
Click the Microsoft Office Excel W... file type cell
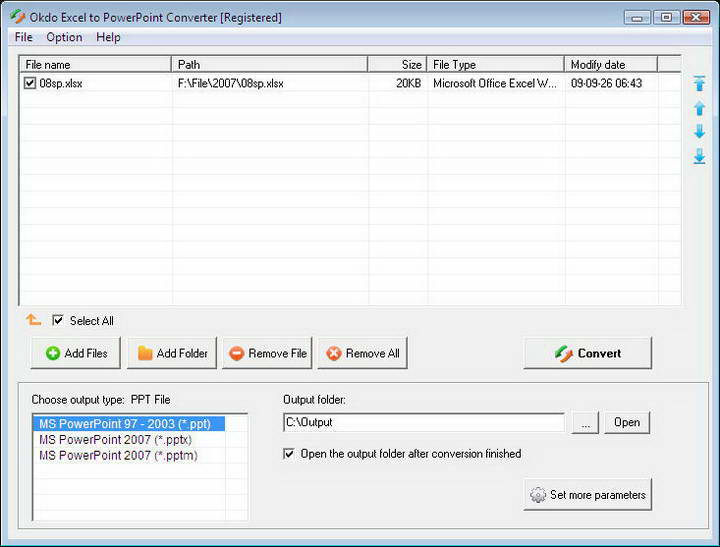click(495, 83)
